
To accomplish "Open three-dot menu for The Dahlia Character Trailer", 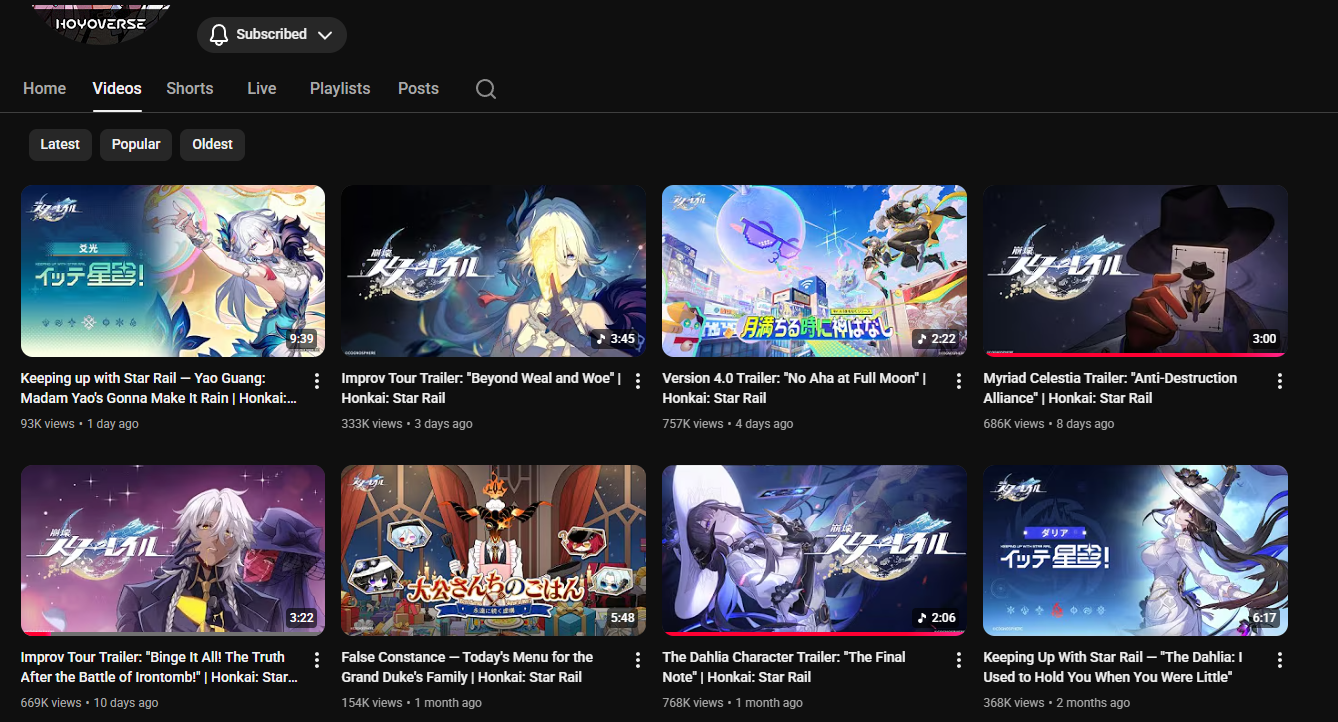I will click(x=959, y=660).
